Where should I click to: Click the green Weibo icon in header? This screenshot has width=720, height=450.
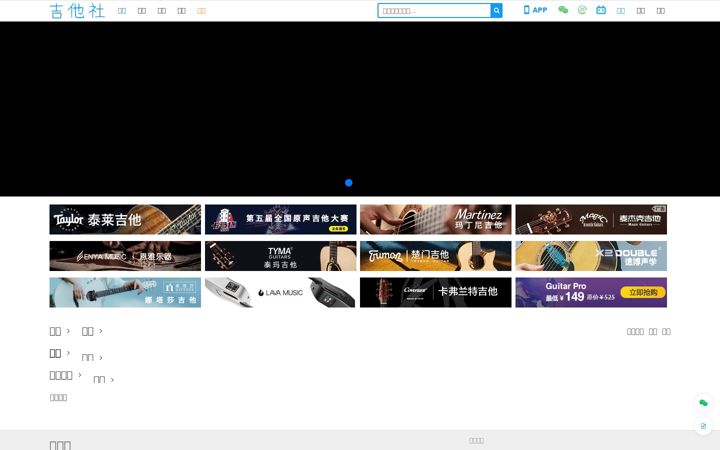(582, 10)
